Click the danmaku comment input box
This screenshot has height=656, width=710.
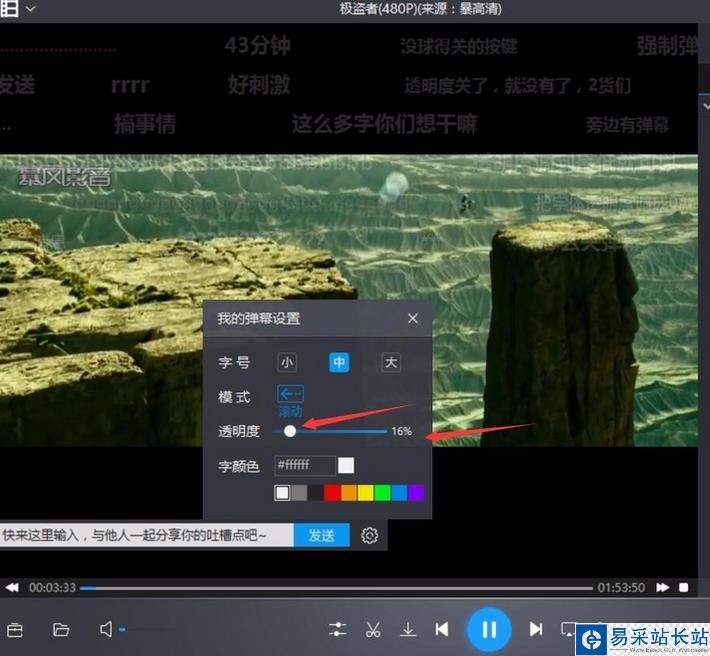pyautogui.click(x=147, y=535)
